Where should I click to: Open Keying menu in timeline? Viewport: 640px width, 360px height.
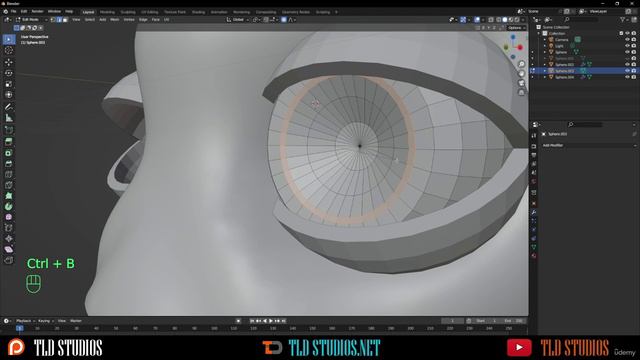click(45, 321)
